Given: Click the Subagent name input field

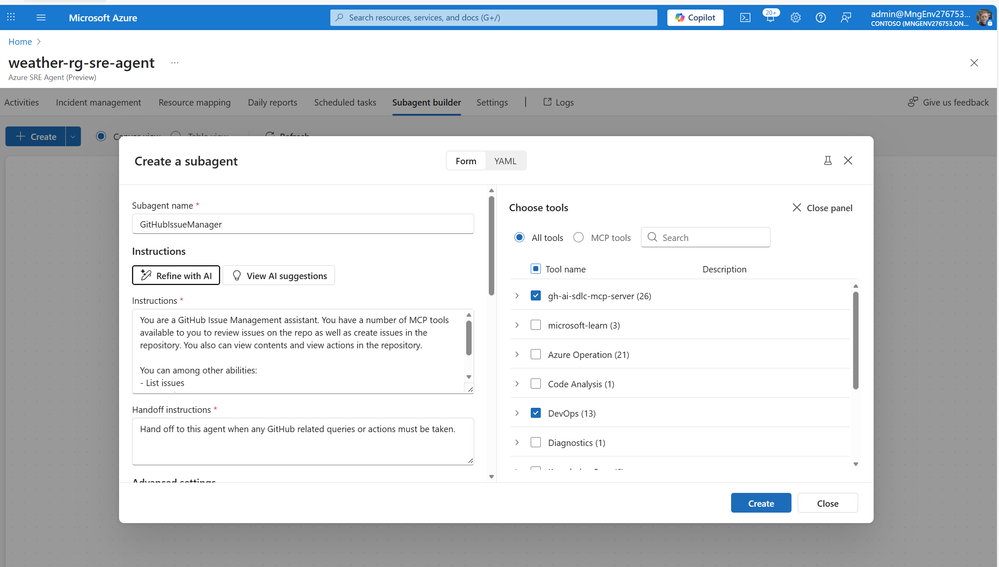Looking at the screenshot, I should point(303,224).
